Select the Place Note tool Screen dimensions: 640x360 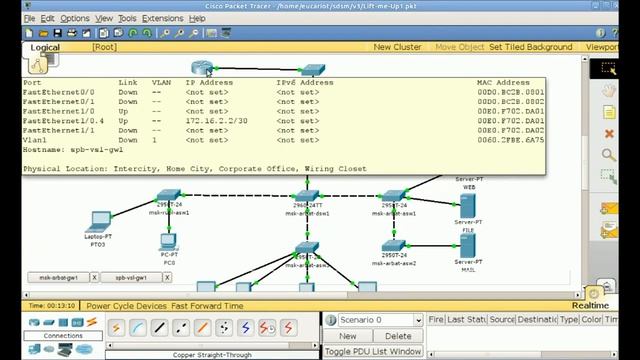click(609, 112)
